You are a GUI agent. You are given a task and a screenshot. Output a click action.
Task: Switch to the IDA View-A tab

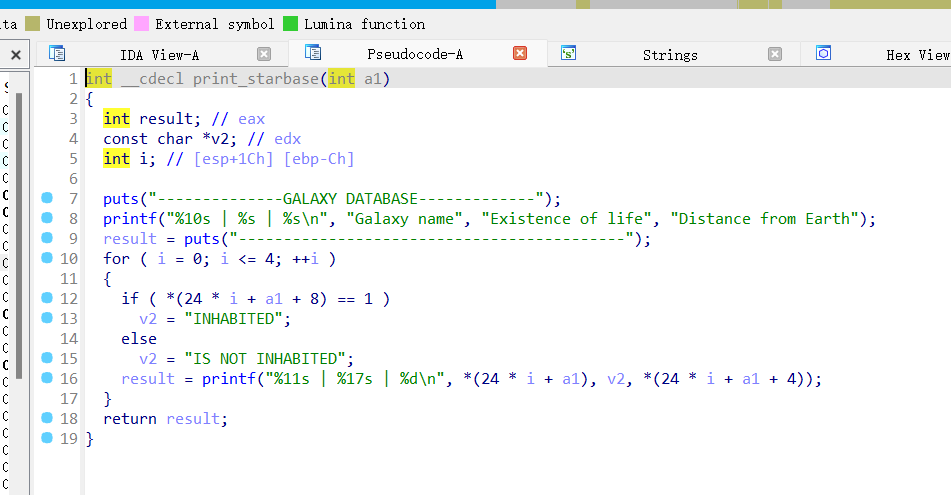(159, 55)
